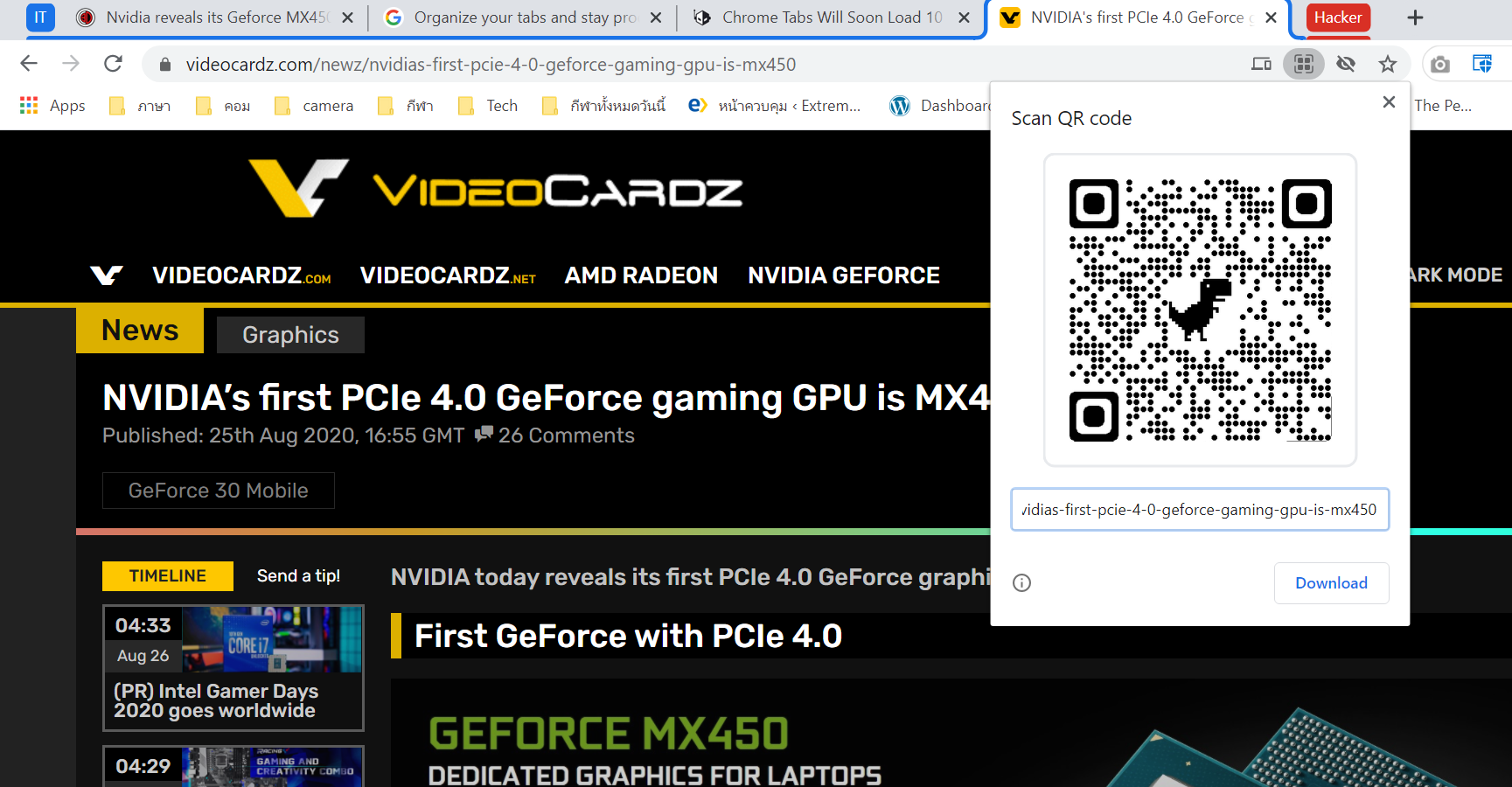This screenshot has width=1512, height=787.
Task: Click the Send a tip! link
Action: click(298, 576)
